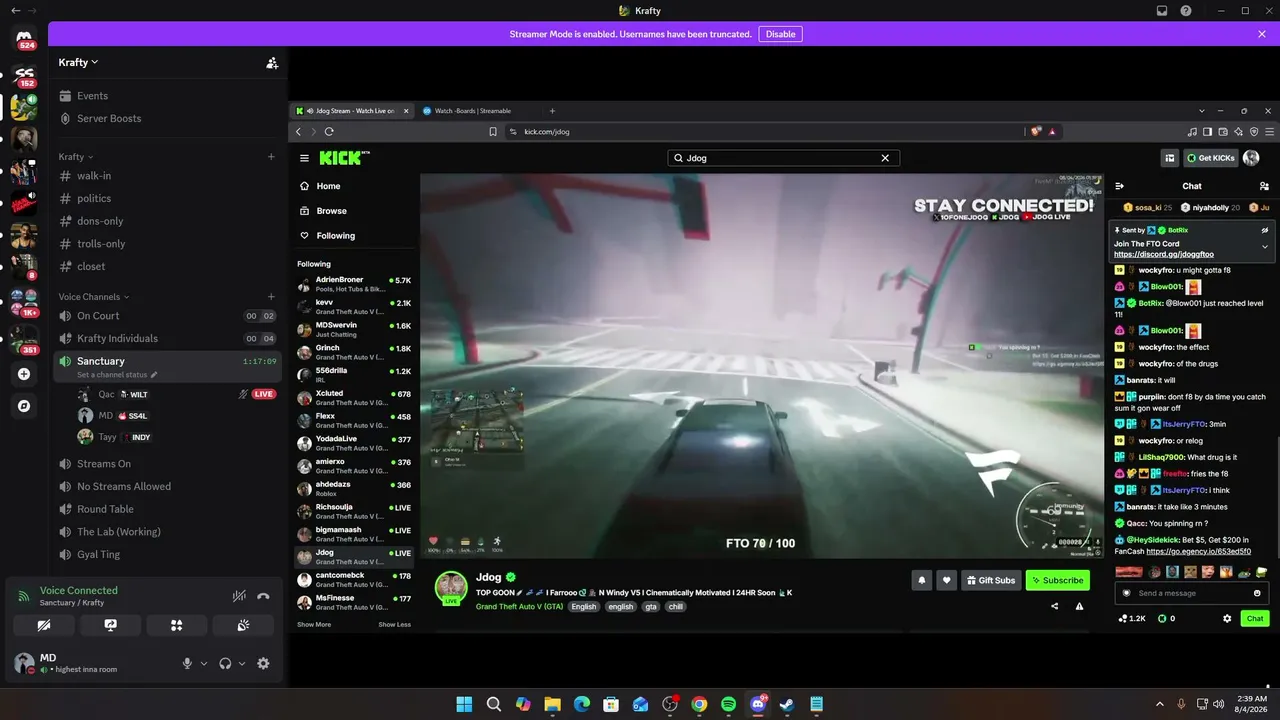Screen dimensions: 1280x720
Task: Create a channel in the Krafty category
Action: (x=271, y=157)
